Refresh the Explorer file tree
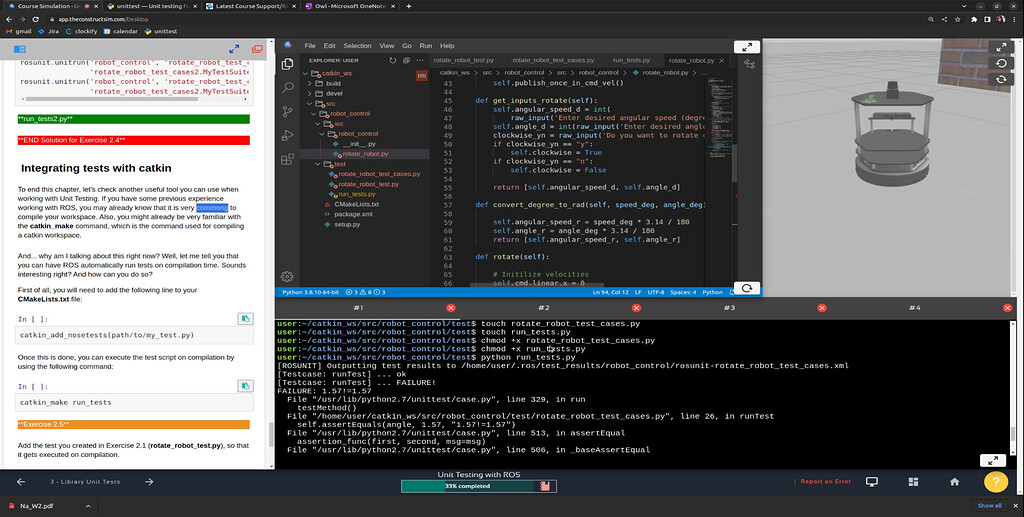The image size is (1024, 517). click(392, 60)
